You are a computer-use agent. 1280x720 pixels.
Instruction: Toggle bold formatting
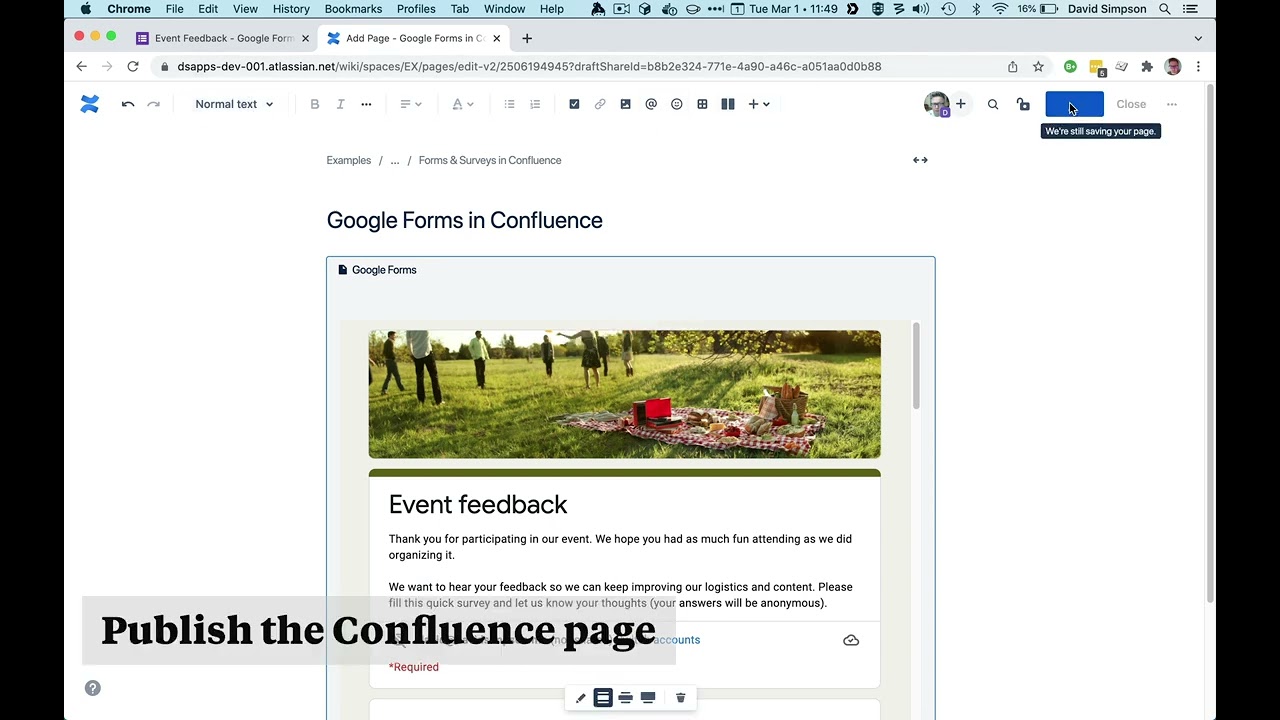(x=315, y=104)
